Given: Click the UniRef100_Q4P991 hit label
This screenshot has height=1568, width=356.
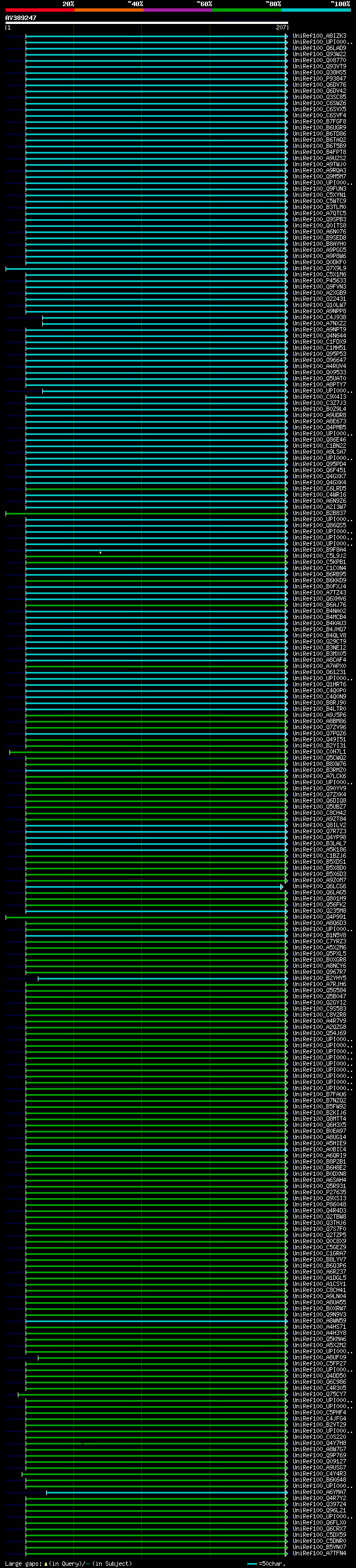Looking at the screenshot, I should (x=319, y=917).
